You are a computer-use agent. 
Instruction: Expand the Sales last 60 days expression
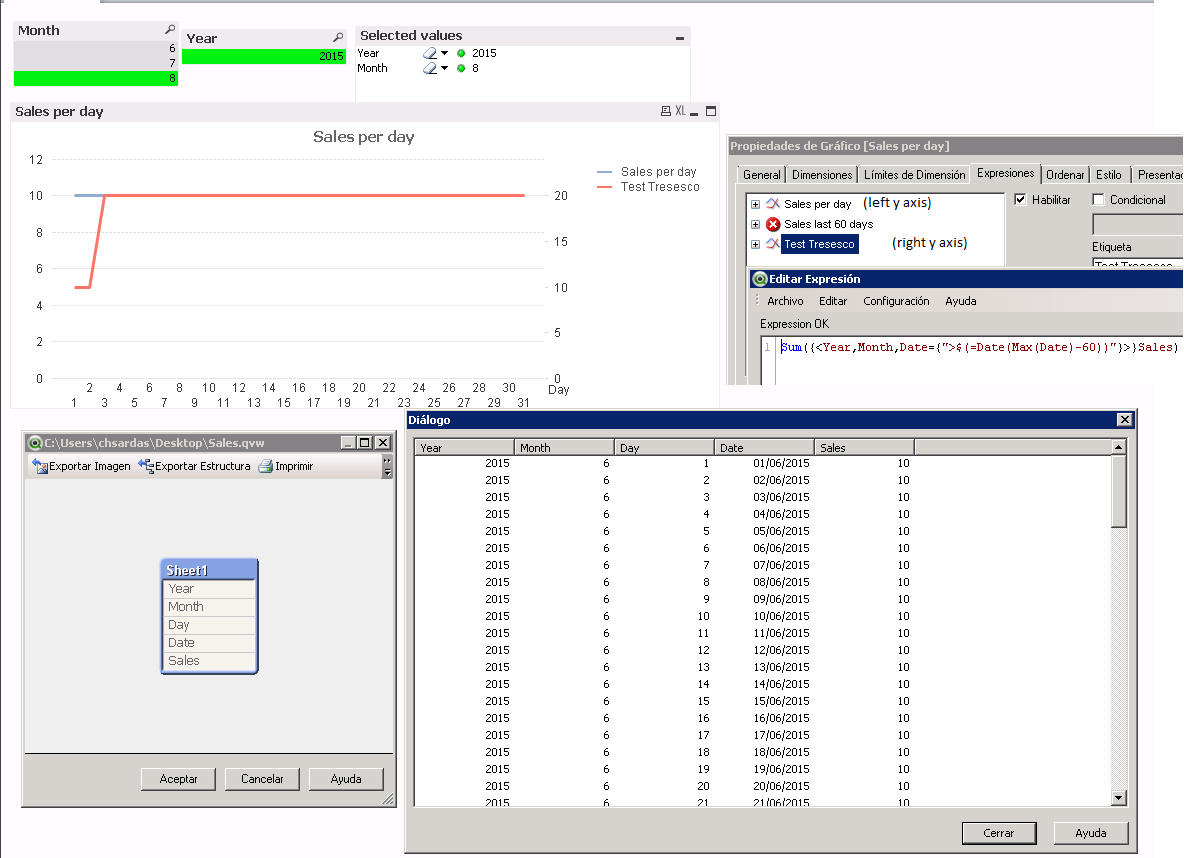coord(756,224)
